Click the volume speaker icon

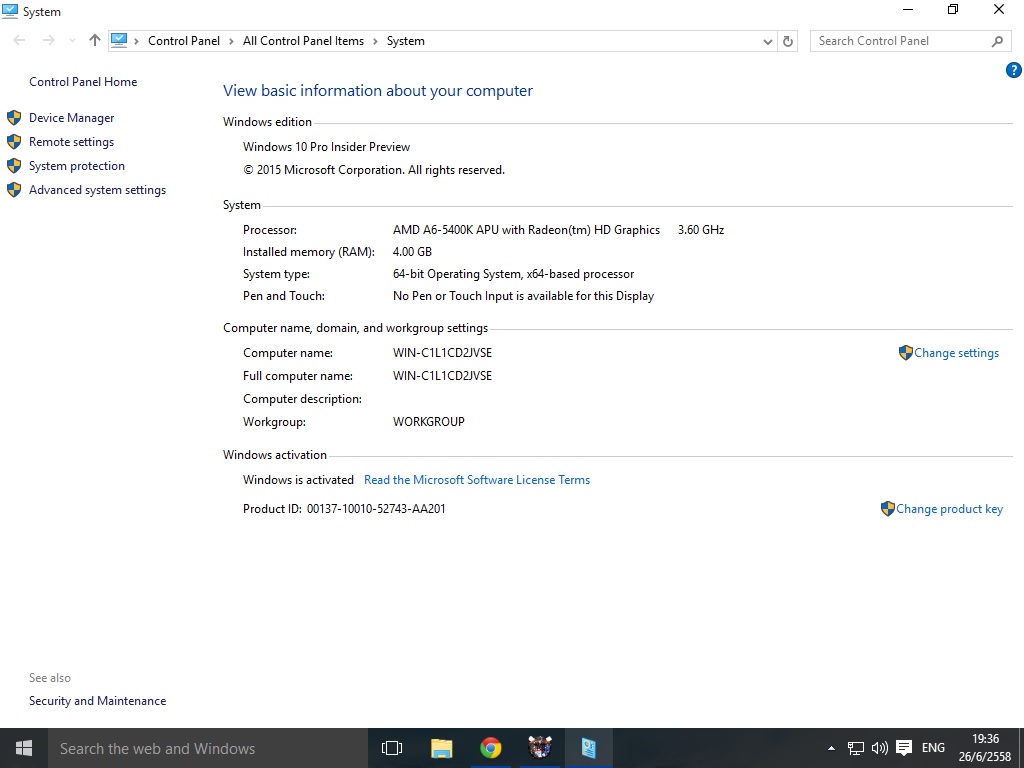tap(880, 748)
